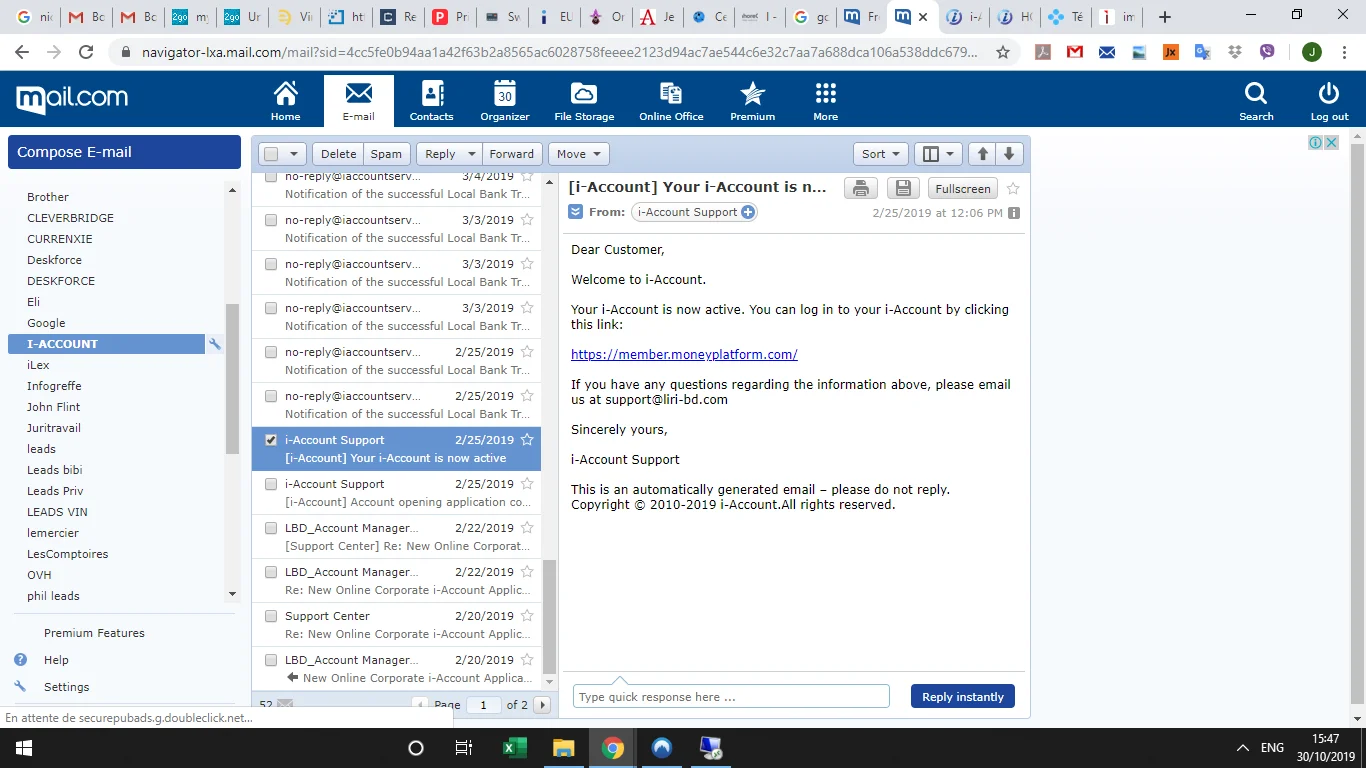Open Google Translate extension icon

[x=1202, y=52]
